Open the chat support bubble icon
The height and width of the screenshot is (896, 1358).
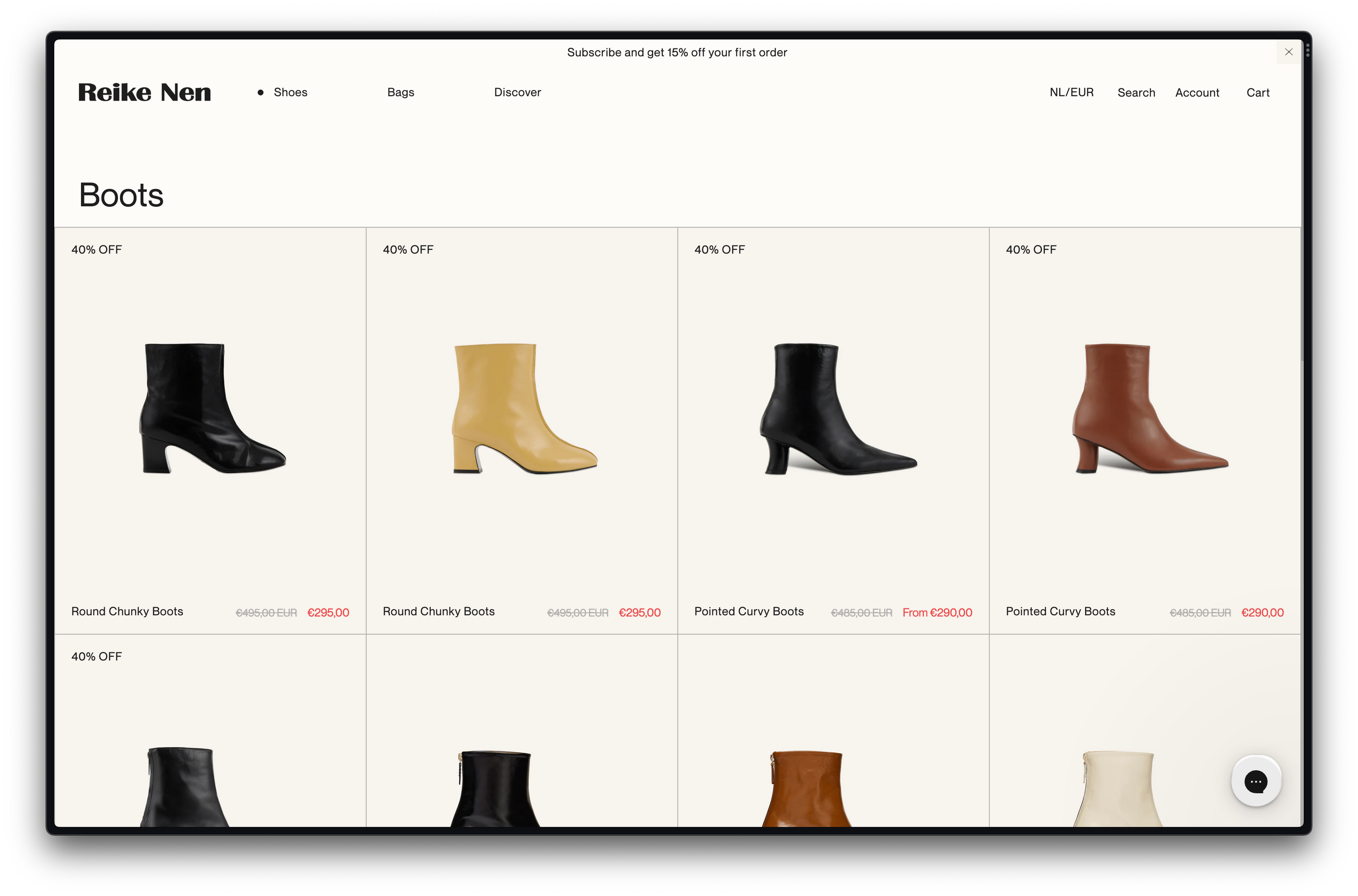pos(1256,781)
